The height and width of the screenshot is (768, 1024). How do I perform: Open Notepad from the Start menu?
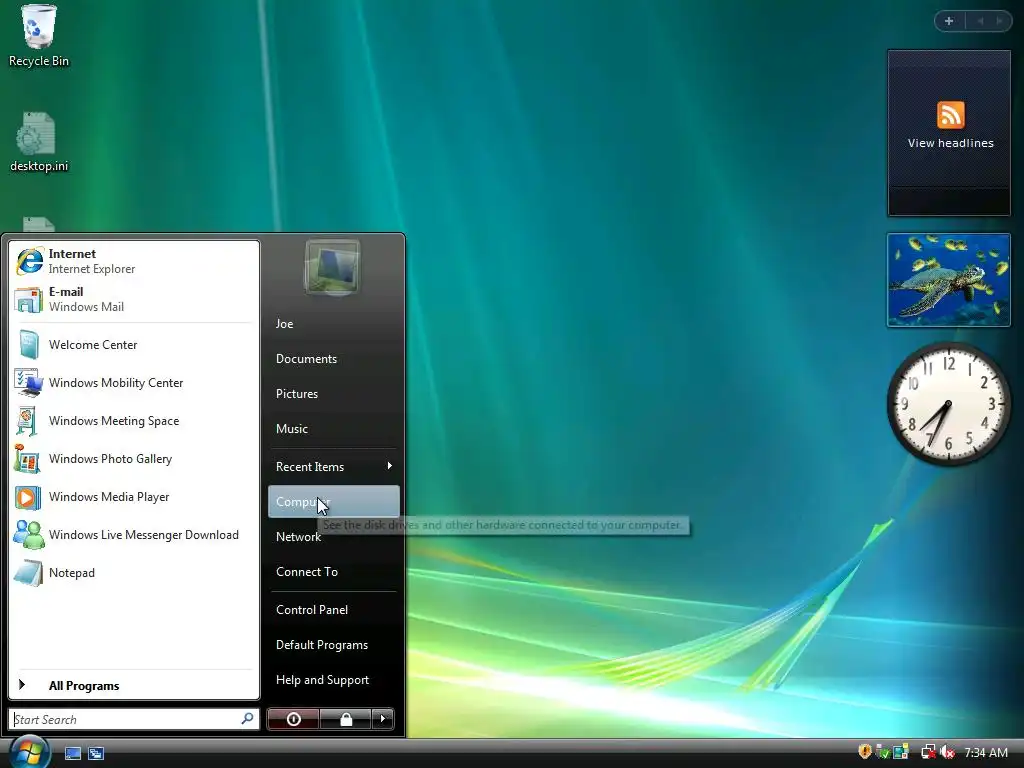point(134,573)
